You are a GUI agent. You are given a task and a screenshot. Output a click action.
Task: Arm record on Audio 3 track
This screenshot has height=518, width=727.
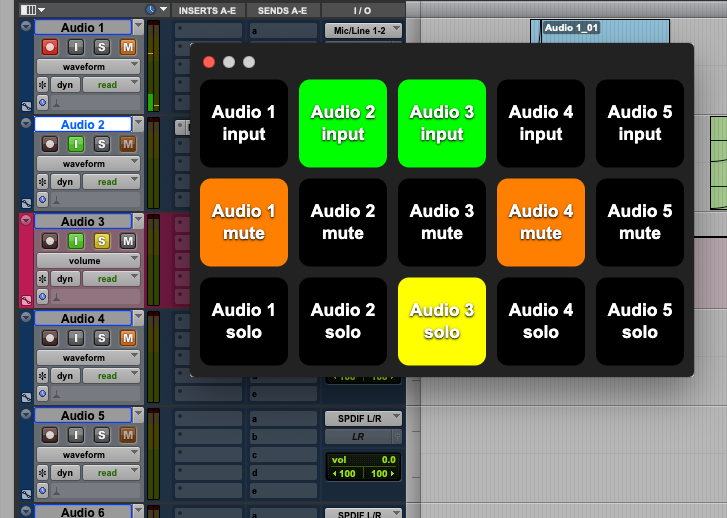coord(50,241)
